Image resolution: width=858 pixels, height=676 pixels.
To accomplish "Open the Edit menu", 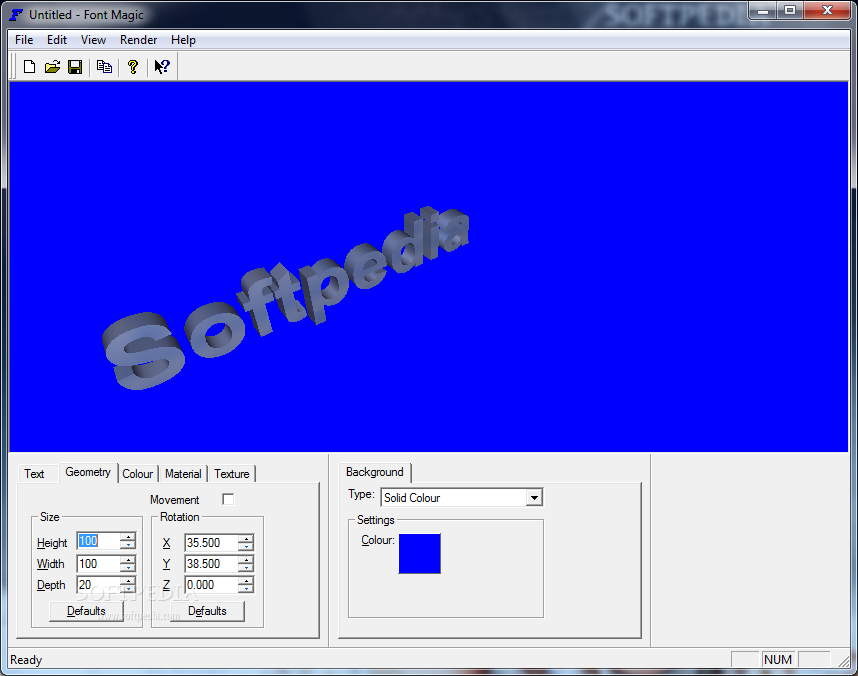I will (x=57, y=40).
